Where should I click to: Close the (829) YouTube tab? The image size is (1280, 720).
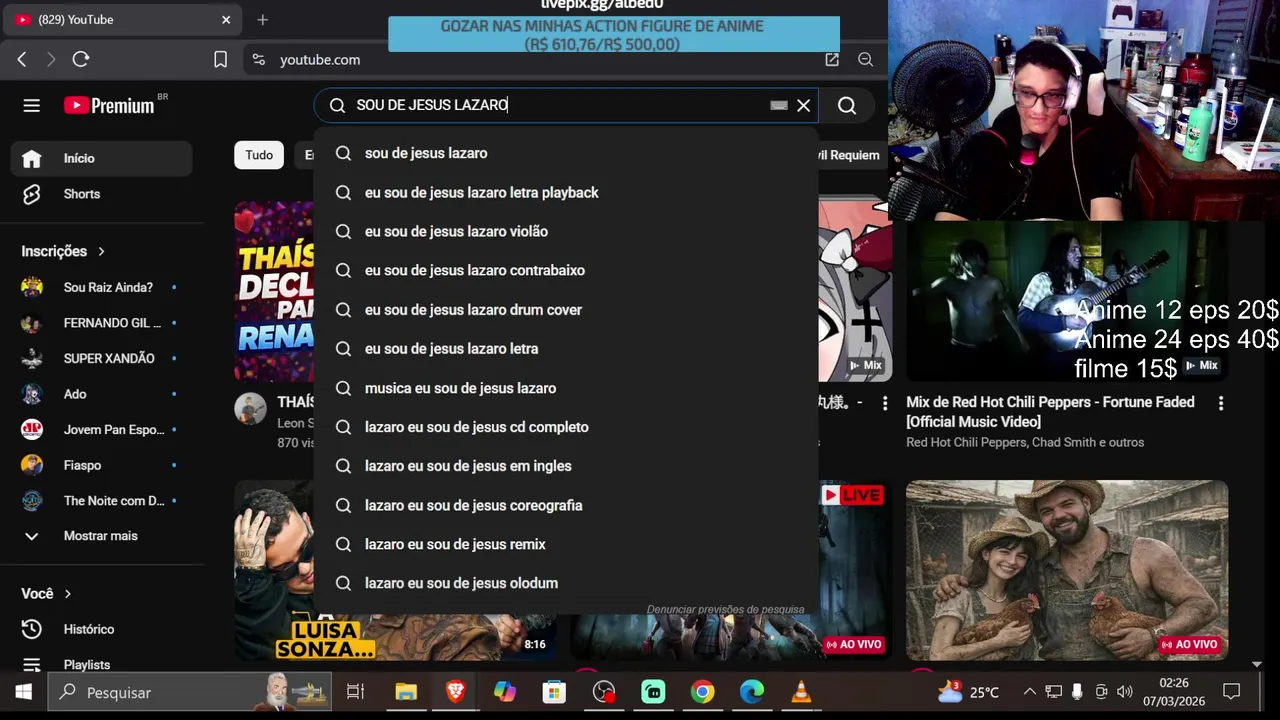point(226,20)
